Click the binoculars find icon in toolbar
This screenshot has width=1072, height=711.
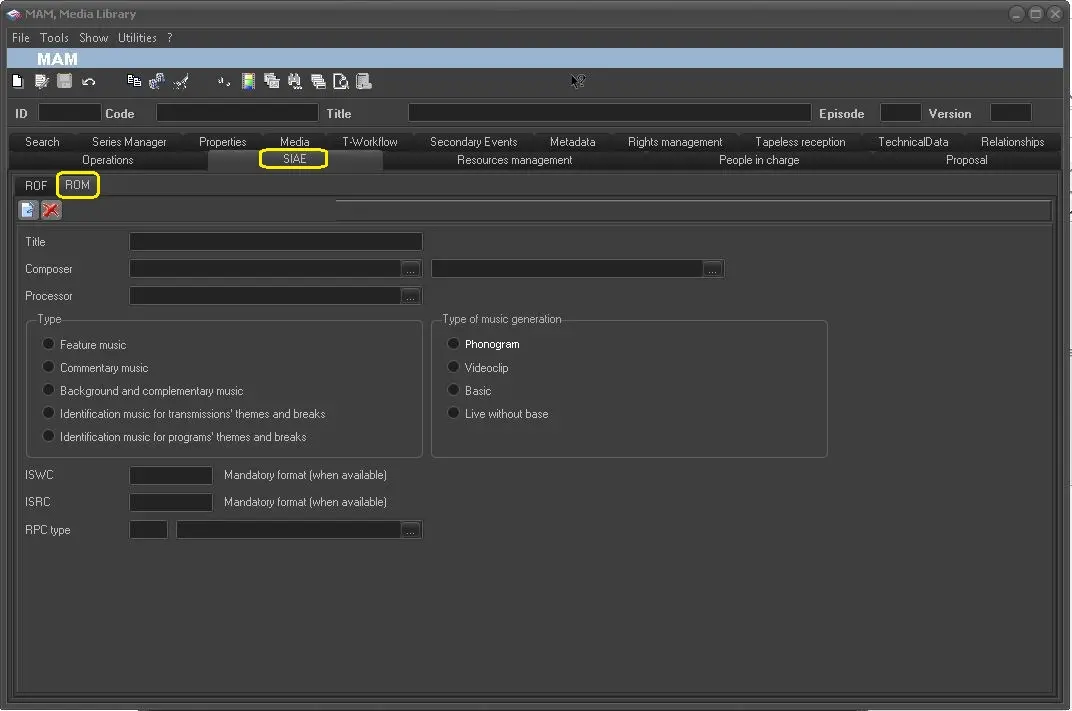(x=294, y=82)
